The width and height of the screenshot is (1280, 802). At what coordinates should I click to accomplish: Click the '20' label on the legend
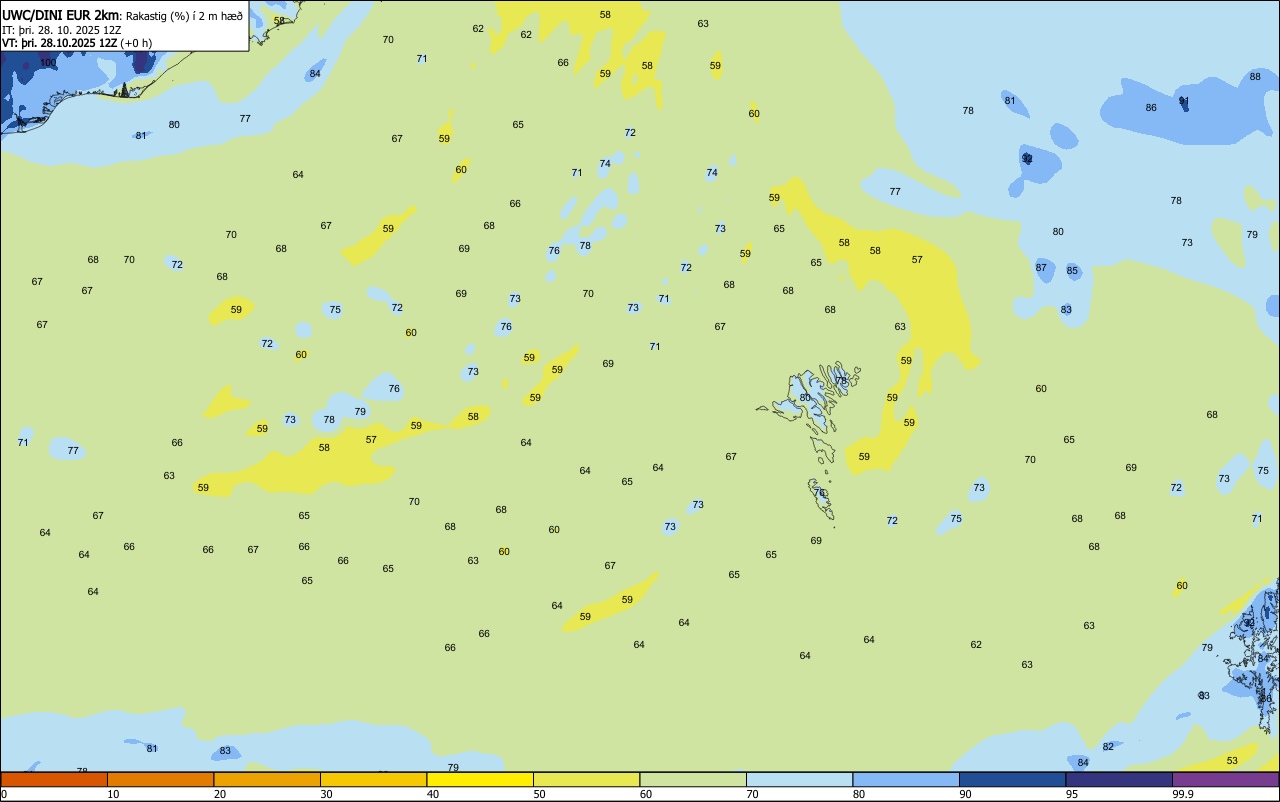click(220, 794)
